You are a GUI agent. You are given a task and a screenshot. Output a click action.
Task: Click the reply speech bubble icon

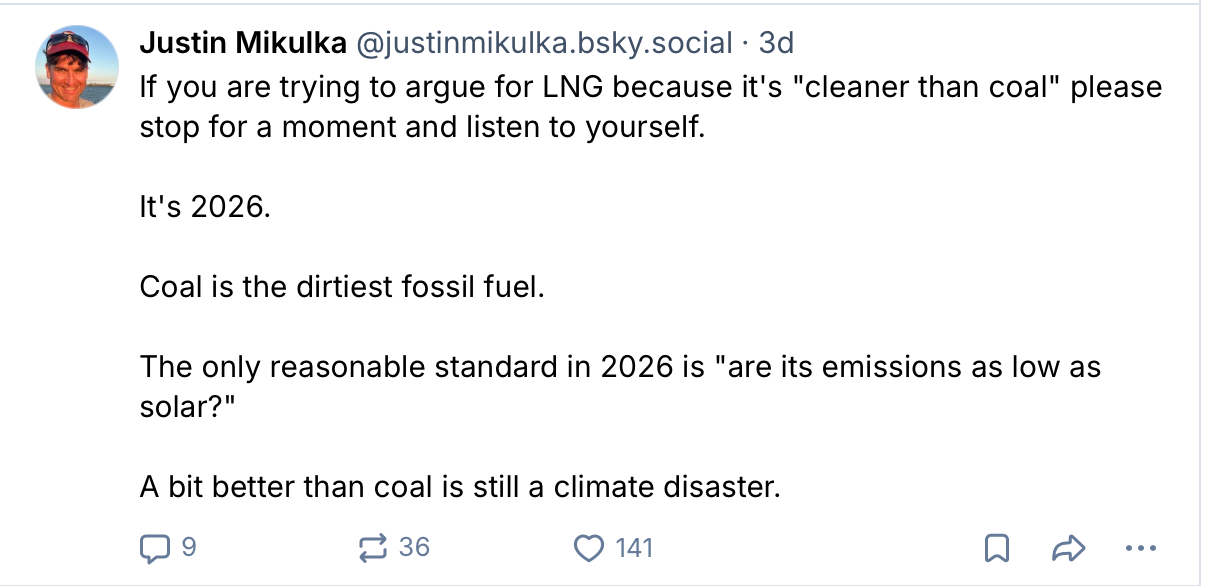tap(154, 548)
